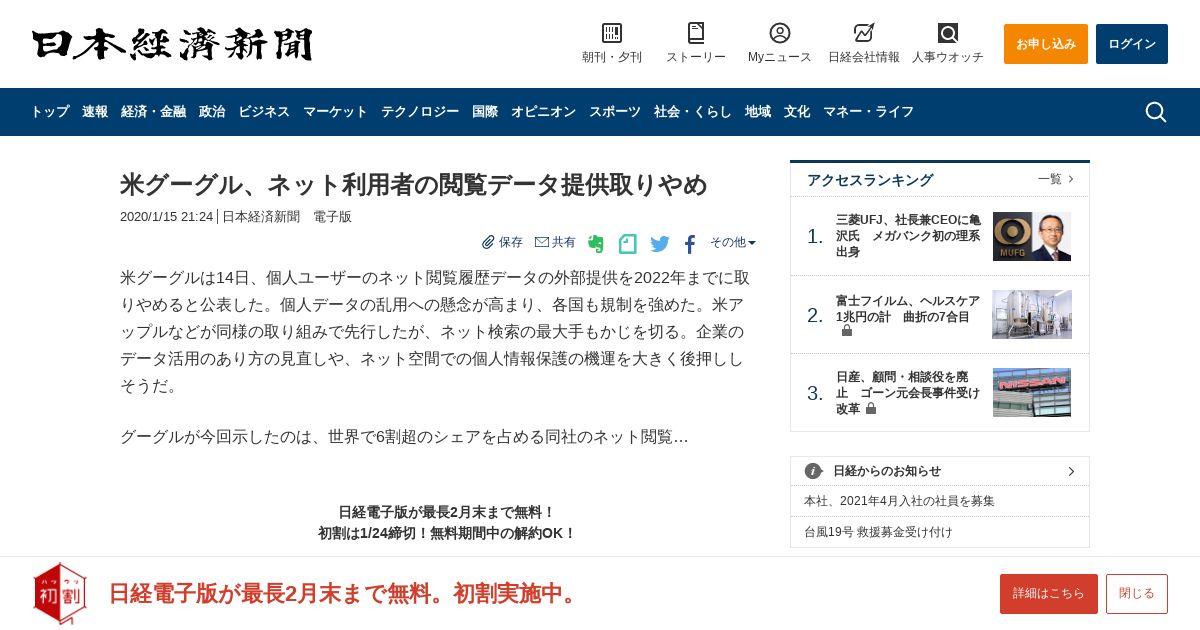
Task: Click the red 詳細はこちら button
Action: coord(1049,594)
